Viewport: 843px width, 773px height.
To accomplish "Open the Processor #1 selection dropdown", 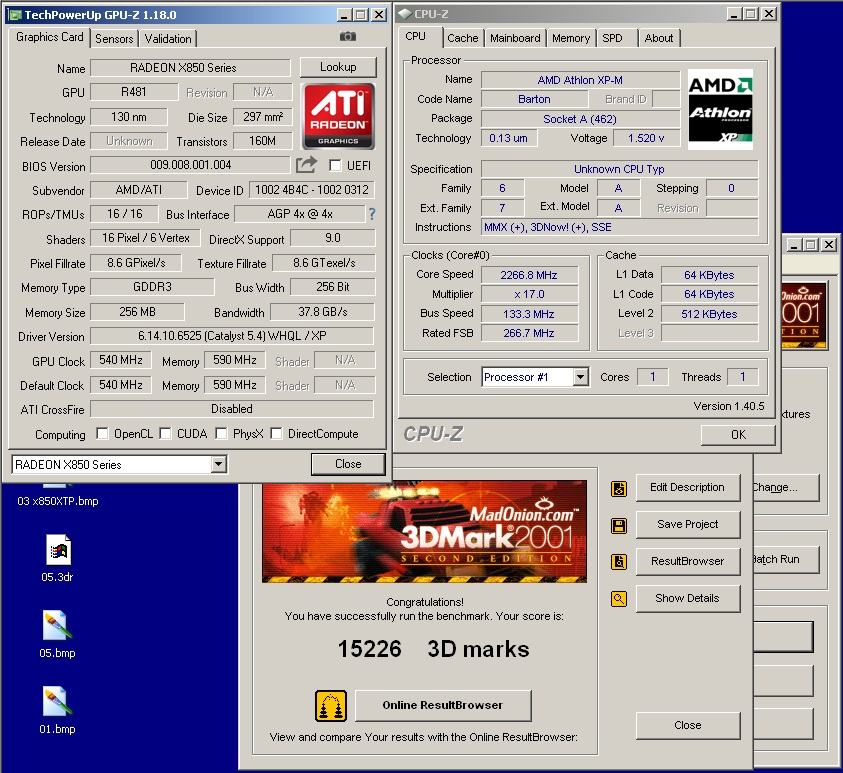I will 580,377.
